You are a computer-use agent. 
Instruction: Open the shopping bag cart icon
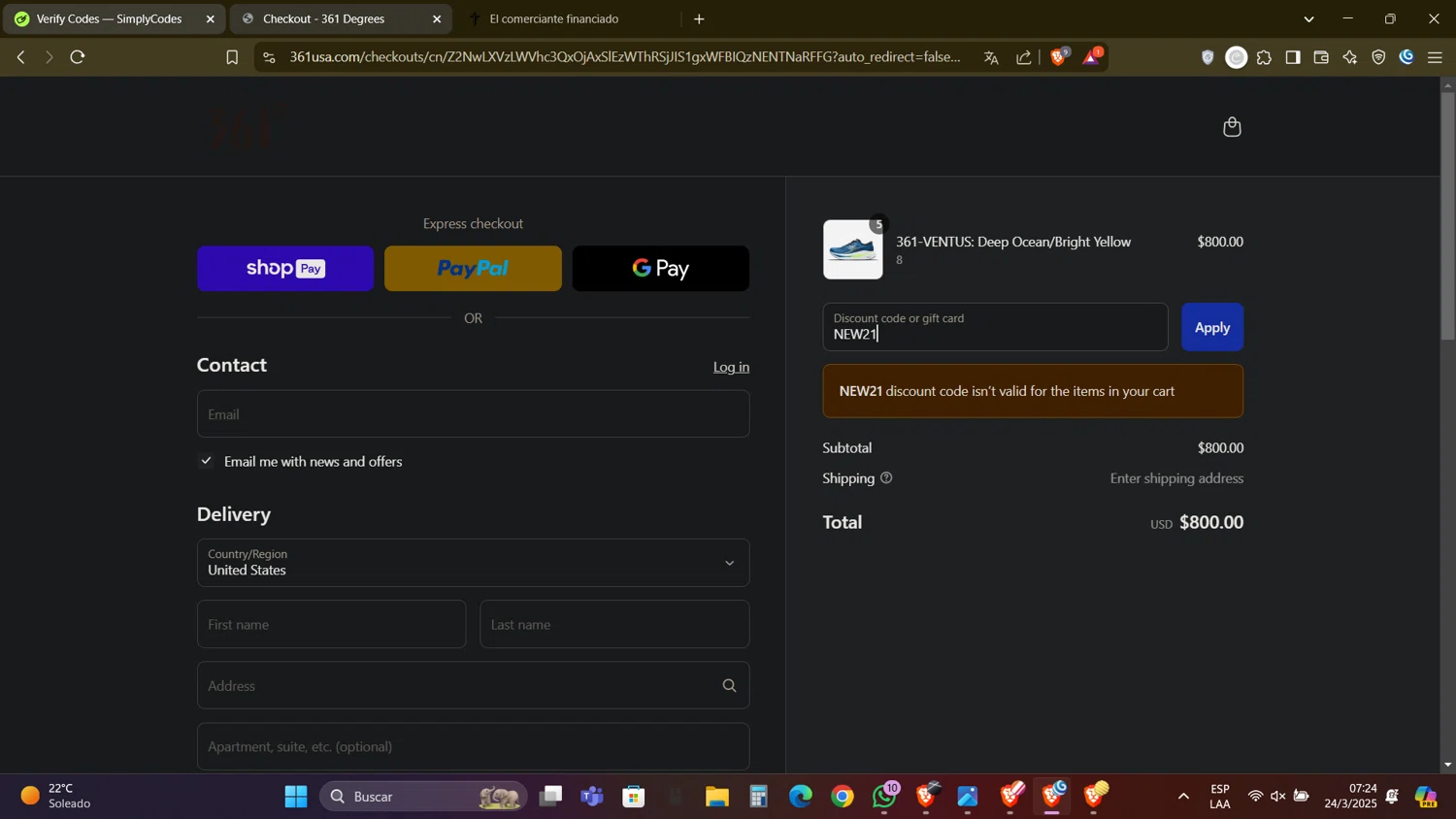1232,127
